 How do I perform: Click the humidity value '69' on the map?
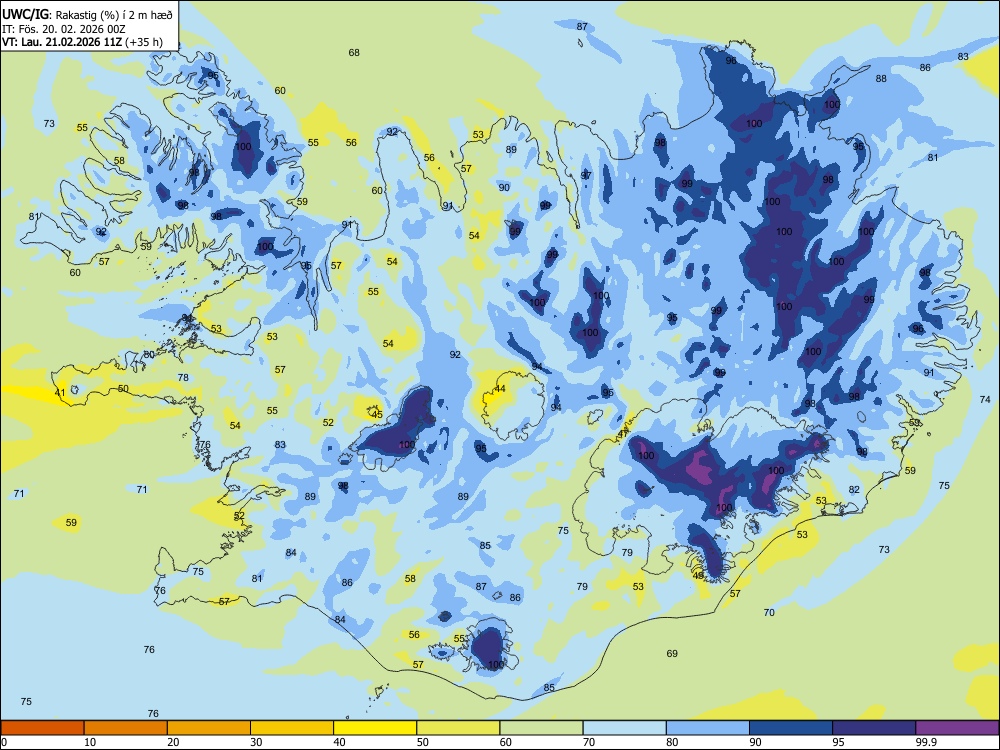tap(672, 653)
